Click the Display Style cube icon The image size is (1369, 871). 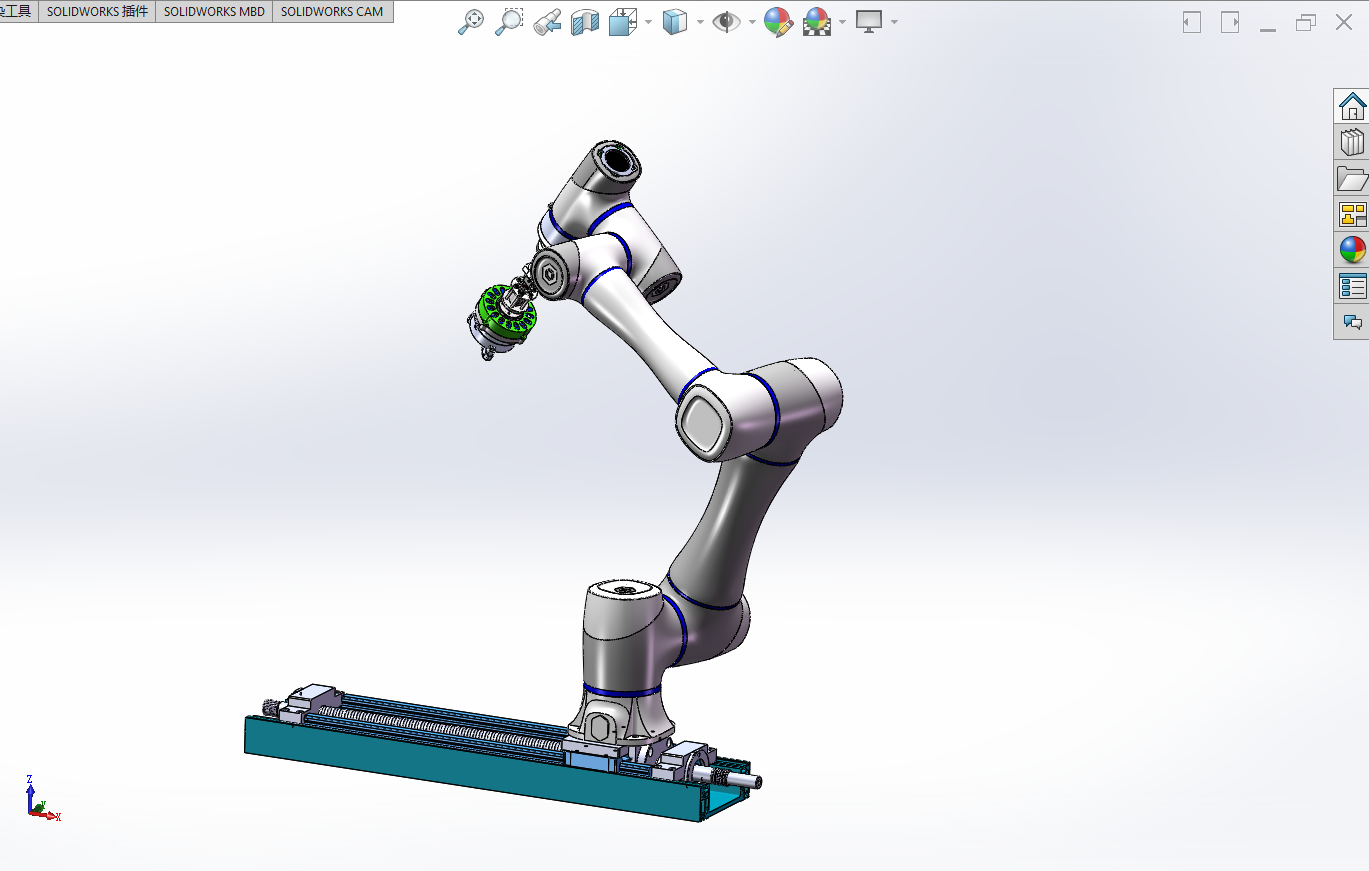pyautogui.click(x=676, y=22)
